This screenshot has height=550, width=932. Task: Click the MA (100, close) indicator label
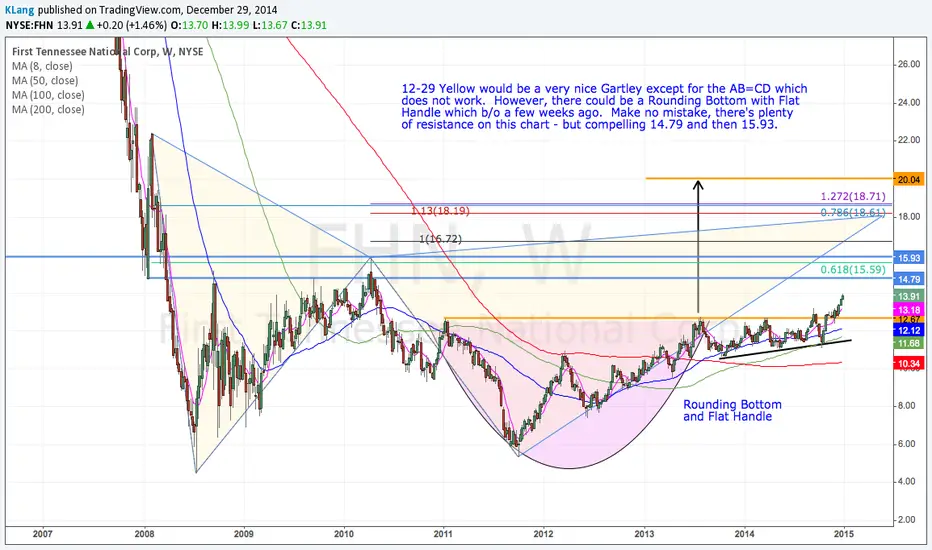(48, 95)
